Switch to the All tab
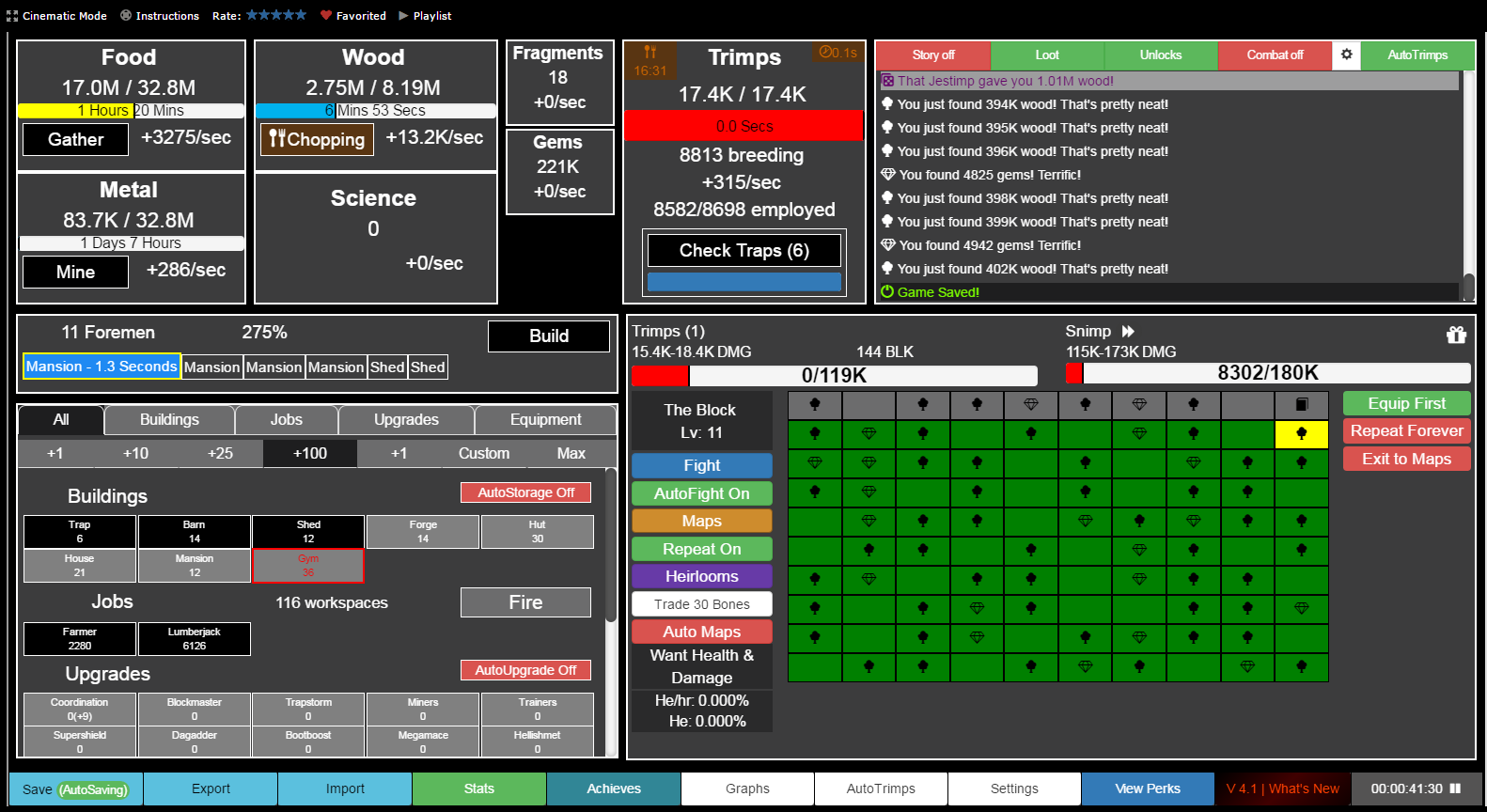1487x812 pixels. point(61,419)
